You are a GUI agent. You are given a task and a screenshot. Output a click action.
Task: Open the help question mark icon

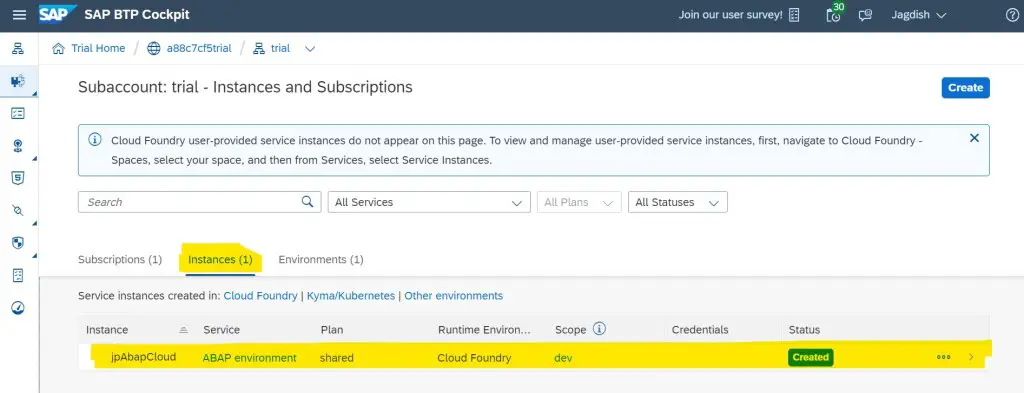[1012, 15]
